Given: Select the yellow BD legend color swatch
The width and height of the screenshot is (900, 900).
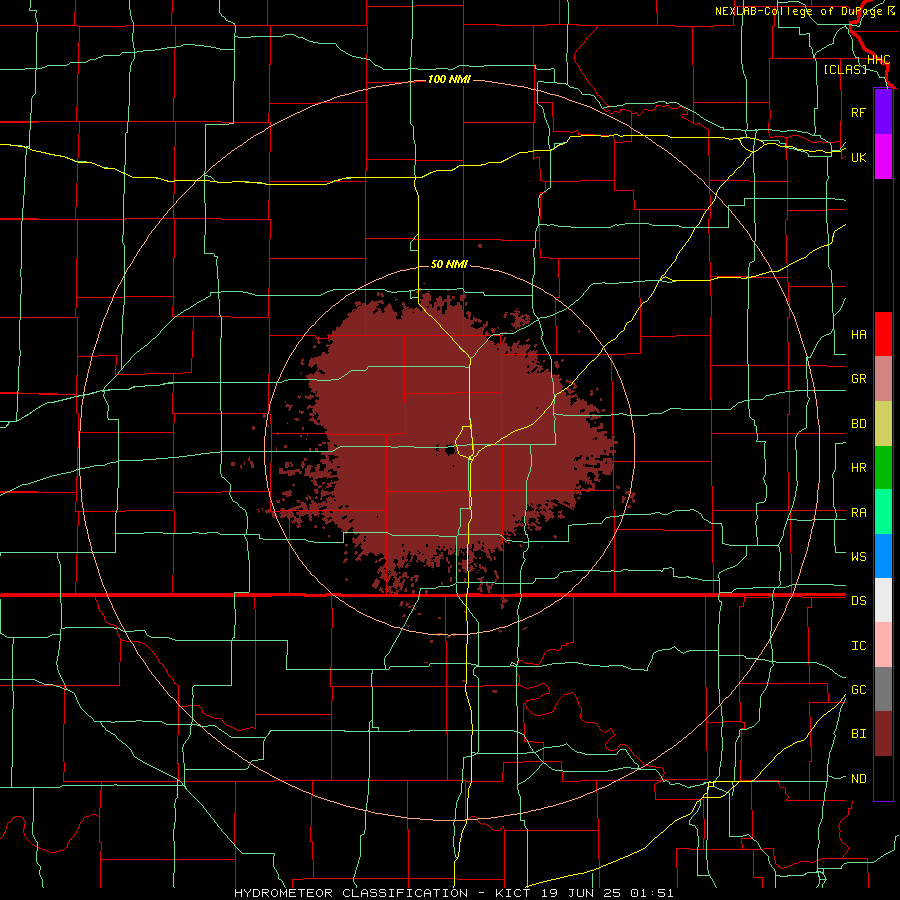Looking at the screenshot, I should (x=883, y=424).
